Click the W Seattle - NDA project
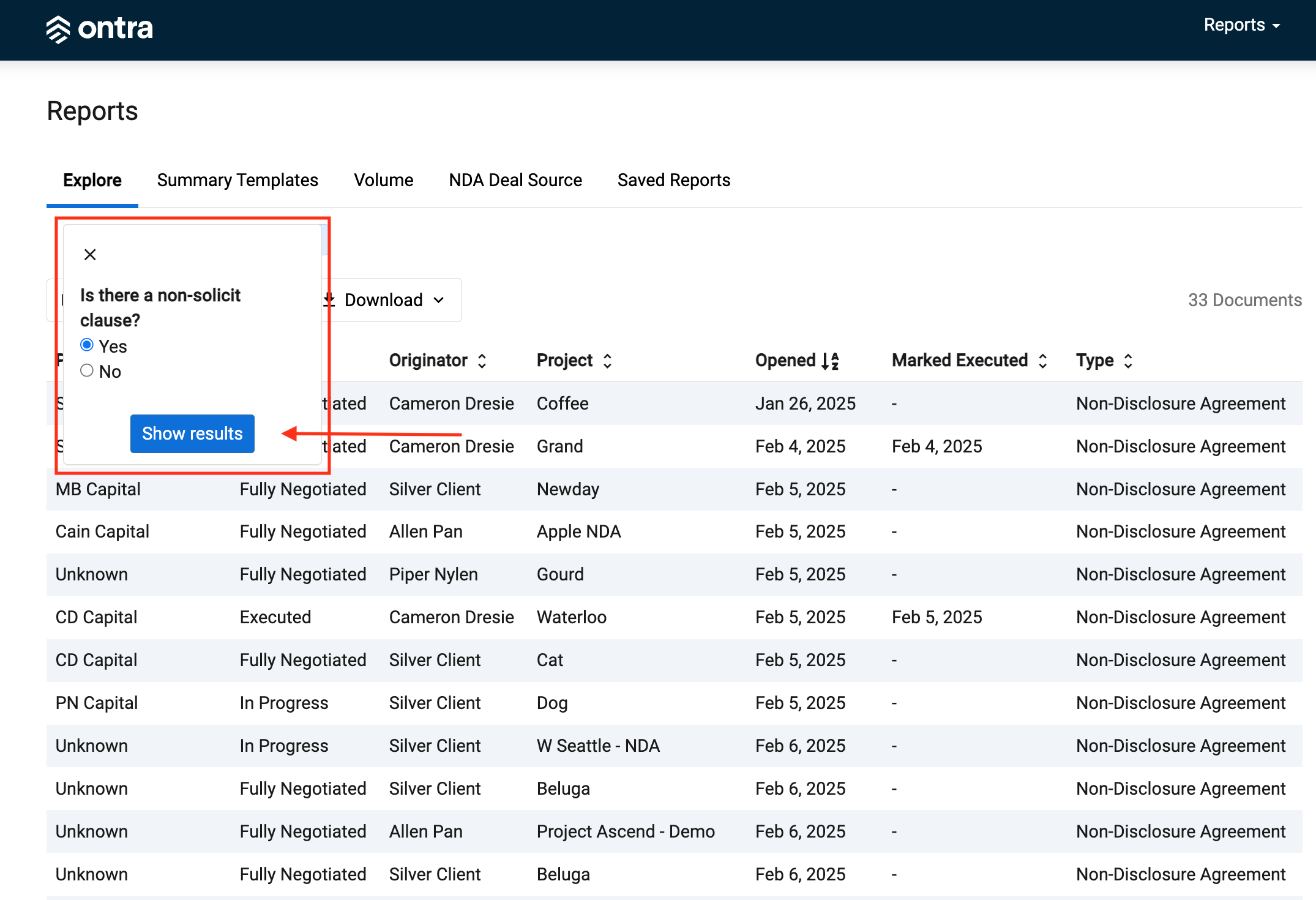Image resolution: width=1316 pixels, height=900 pixels. [x=598, y=746]
